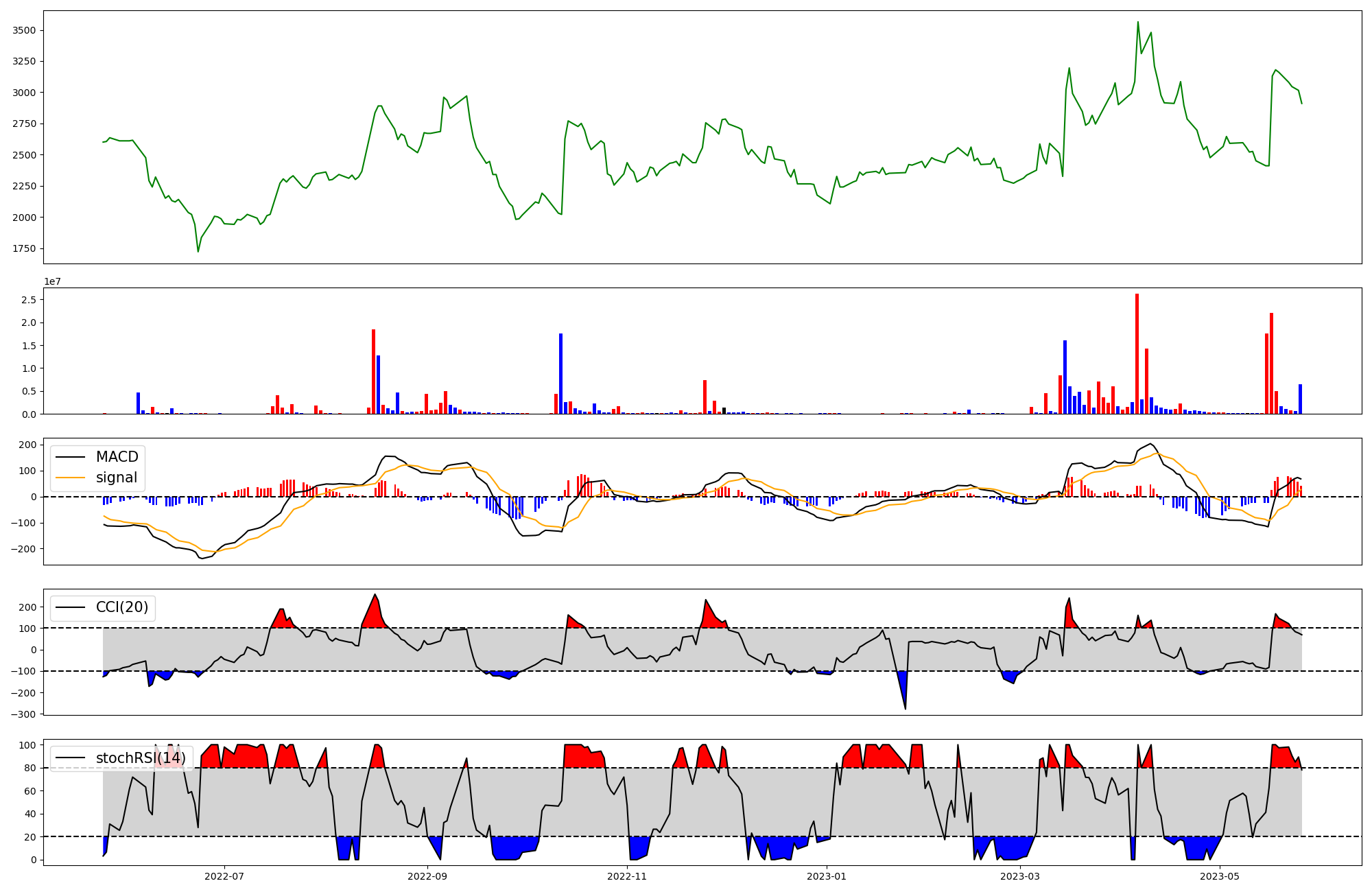Click the tallest blue volume bar
The height and width of the screenshot is (892, 1372).
(560, 374)
